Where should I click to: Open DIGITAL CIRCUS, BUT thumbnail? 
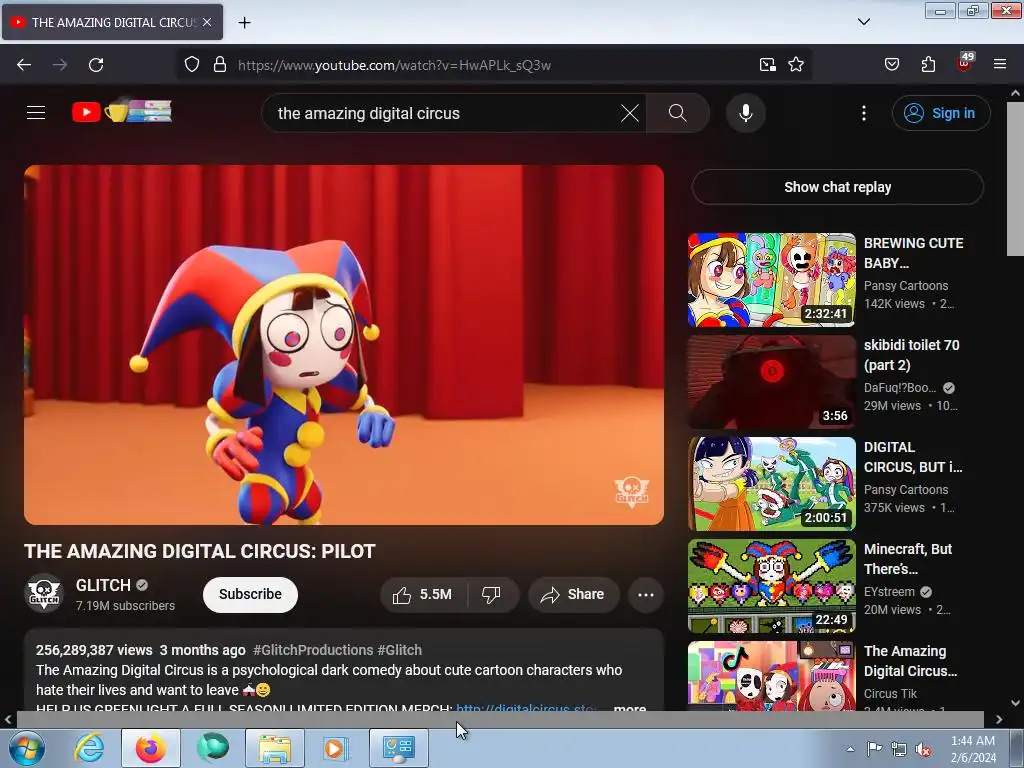[771, 484]
